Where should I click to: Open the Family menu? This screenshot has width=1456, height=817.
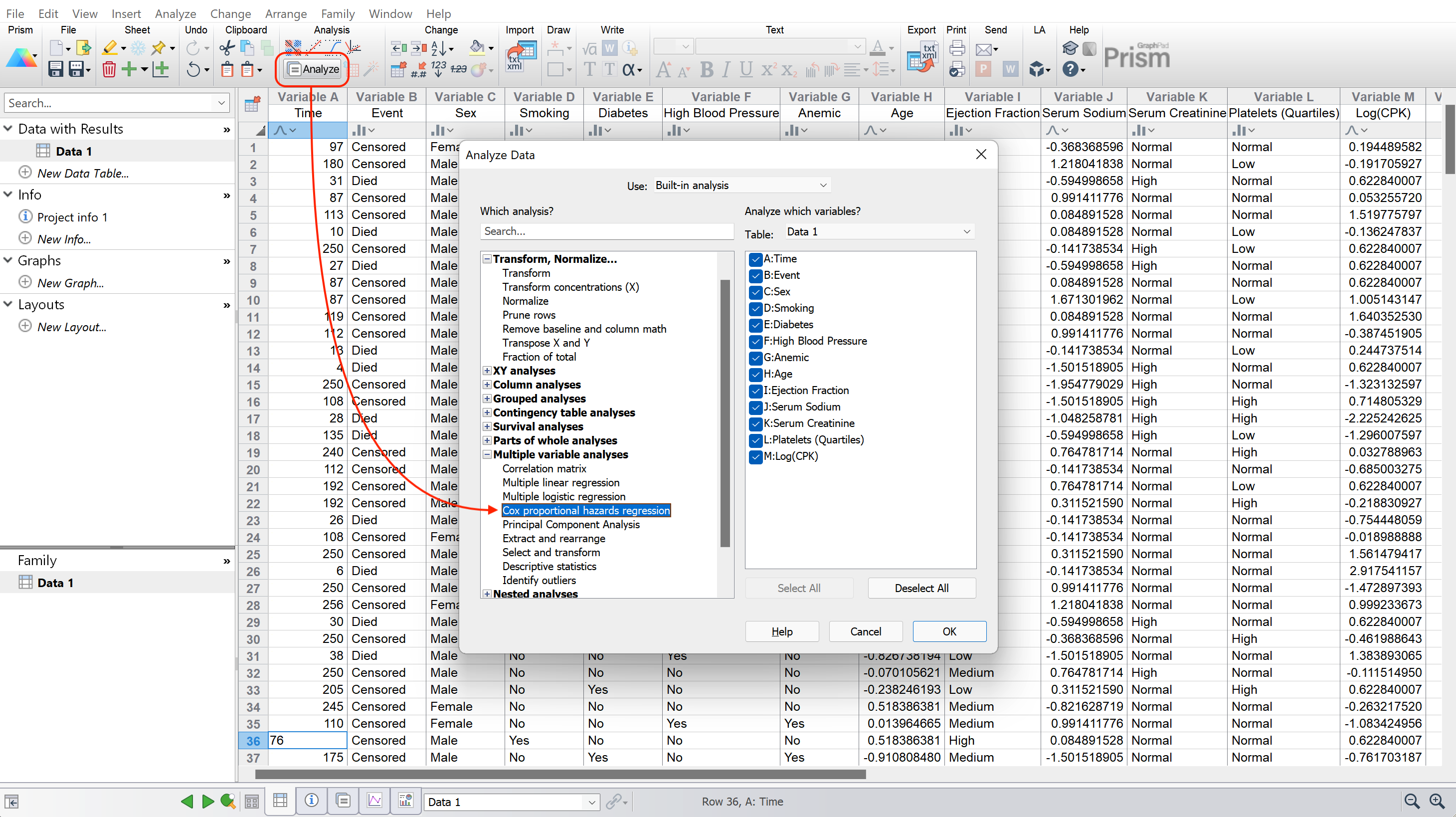[338, 13]
